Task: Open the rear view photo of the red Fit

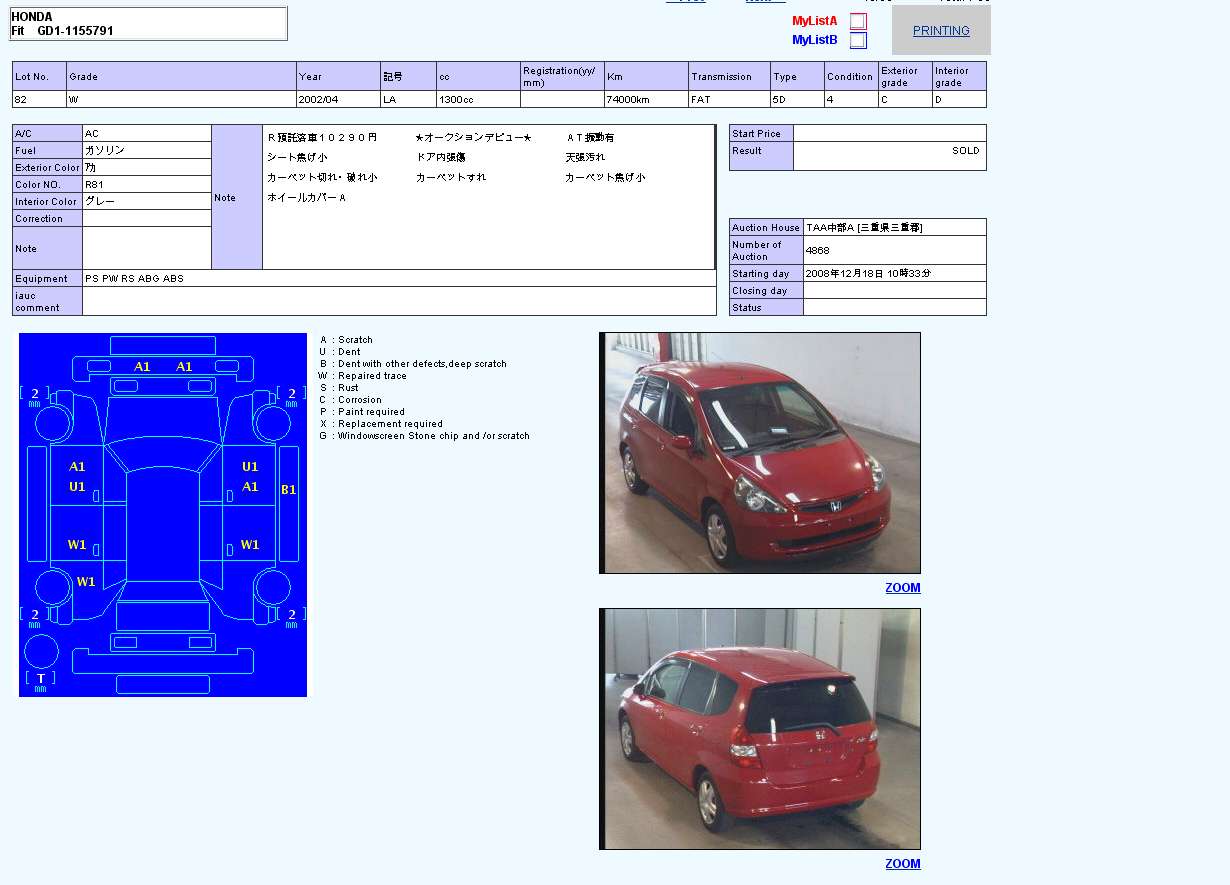Action: coord(760,729)
